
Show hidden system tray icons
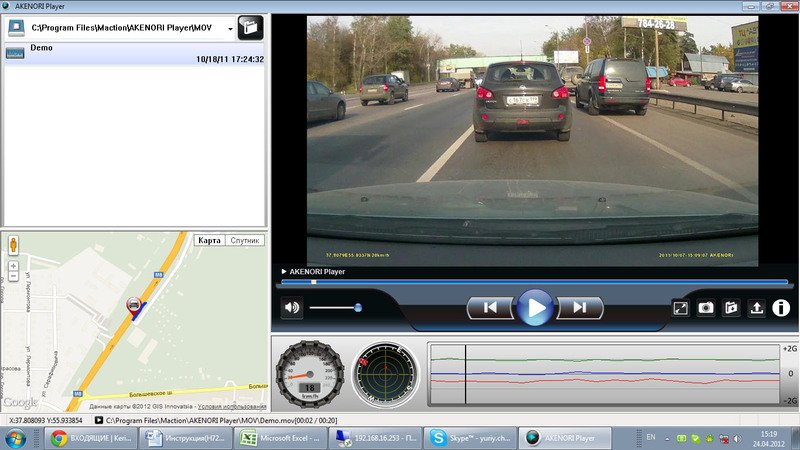point(667,438)
